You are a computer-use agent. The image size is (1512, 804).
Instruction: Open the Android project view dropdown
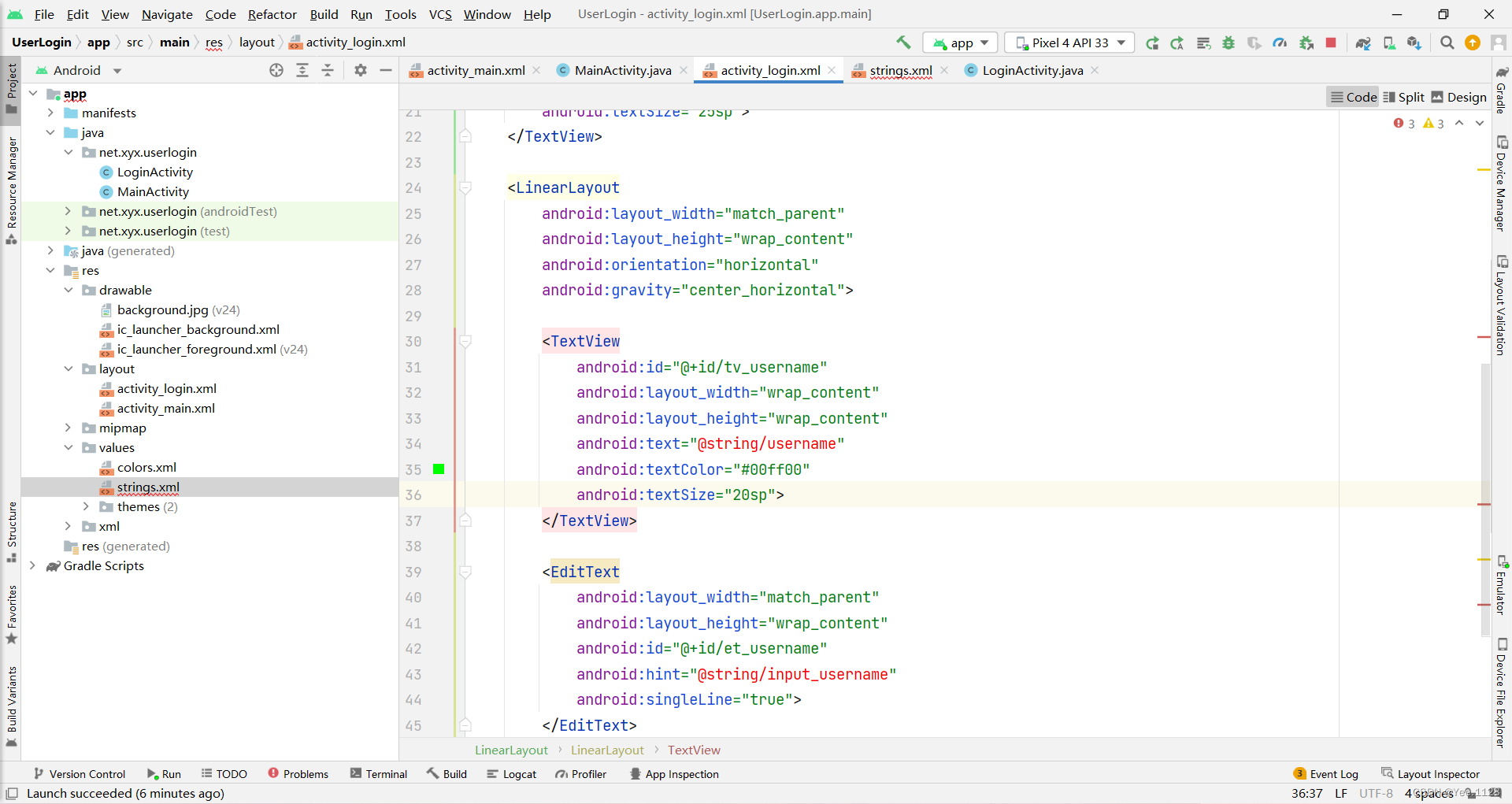[x=79, y=70]
